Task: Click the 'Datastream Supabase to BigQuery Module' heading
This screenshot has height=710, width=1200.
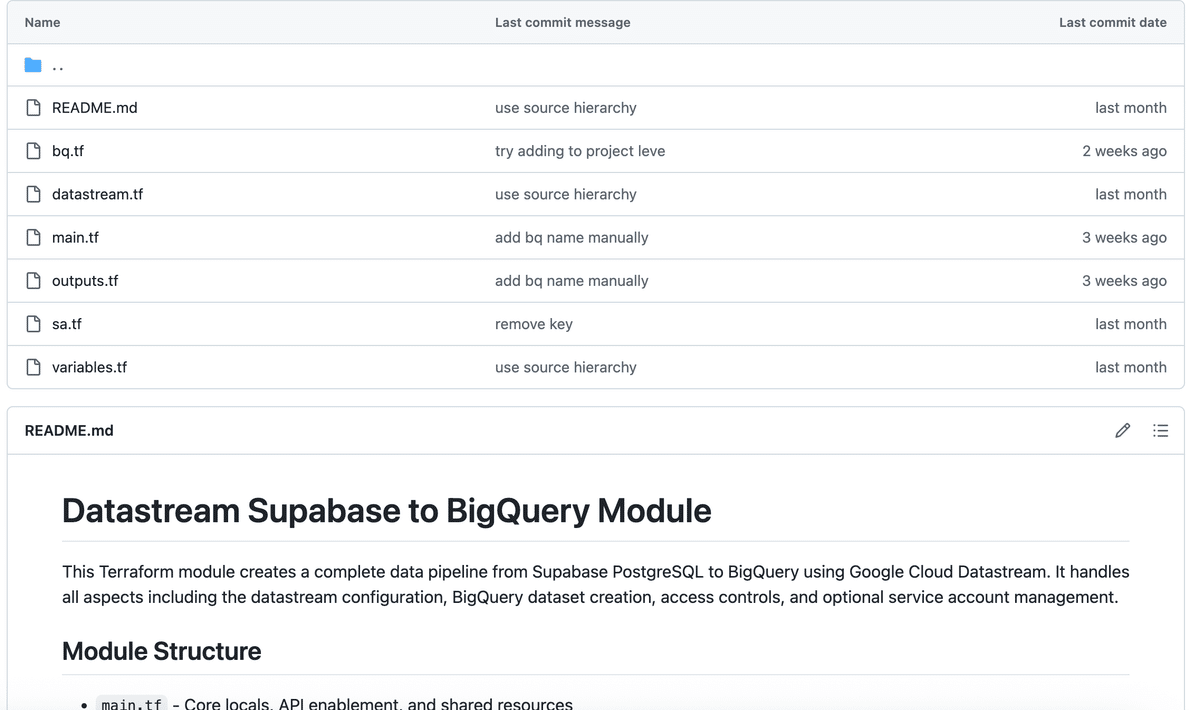Action: pyautogui.click(x=386, y=511)
